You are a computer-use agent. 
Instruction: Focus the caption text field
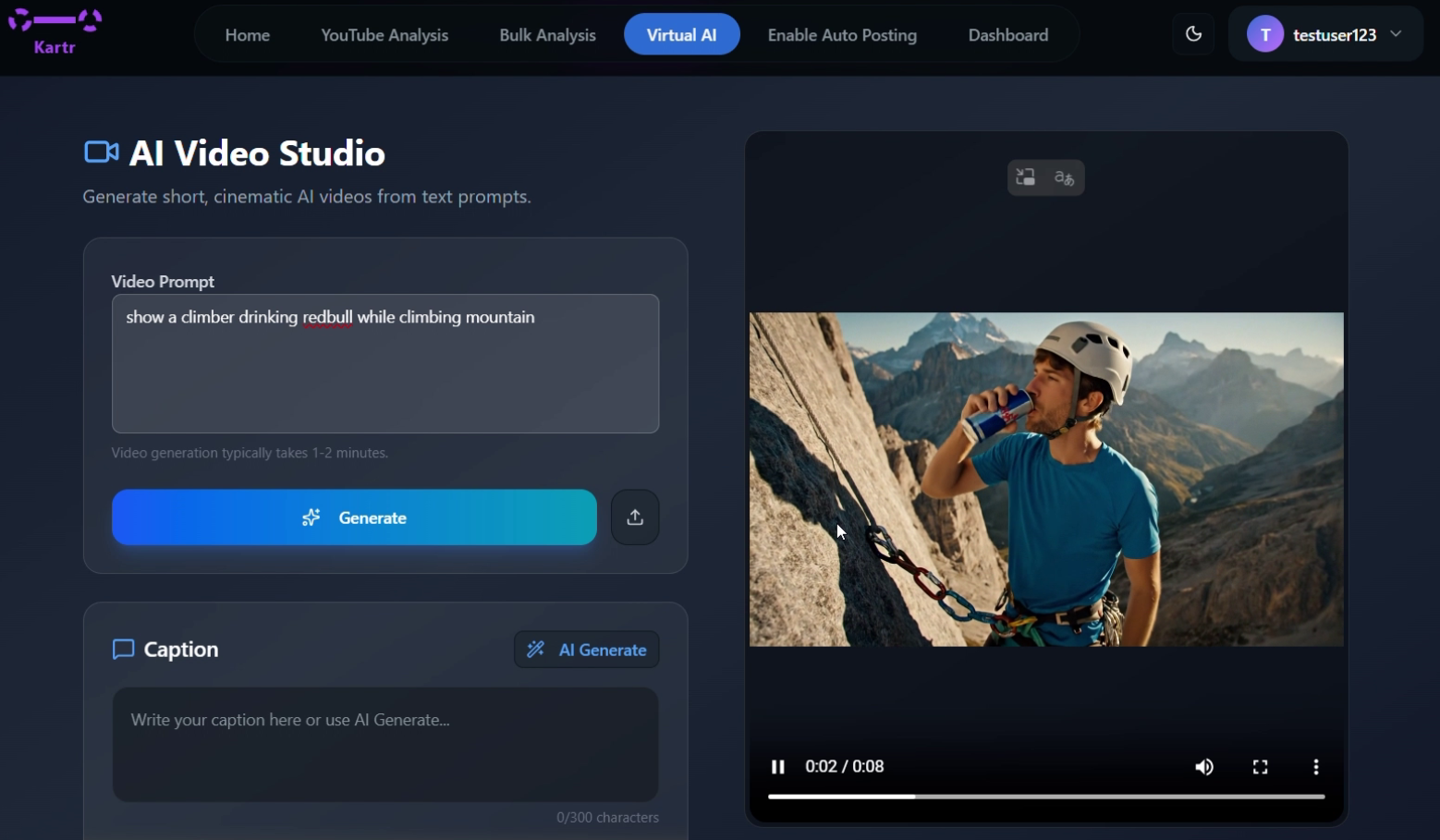(x=385, y=745)
